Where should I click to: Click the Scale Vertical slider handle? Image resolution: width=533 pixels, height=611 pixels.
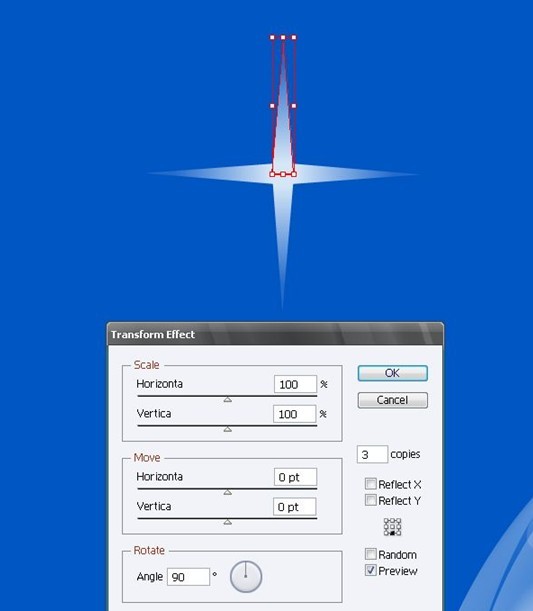click(228, 429)
